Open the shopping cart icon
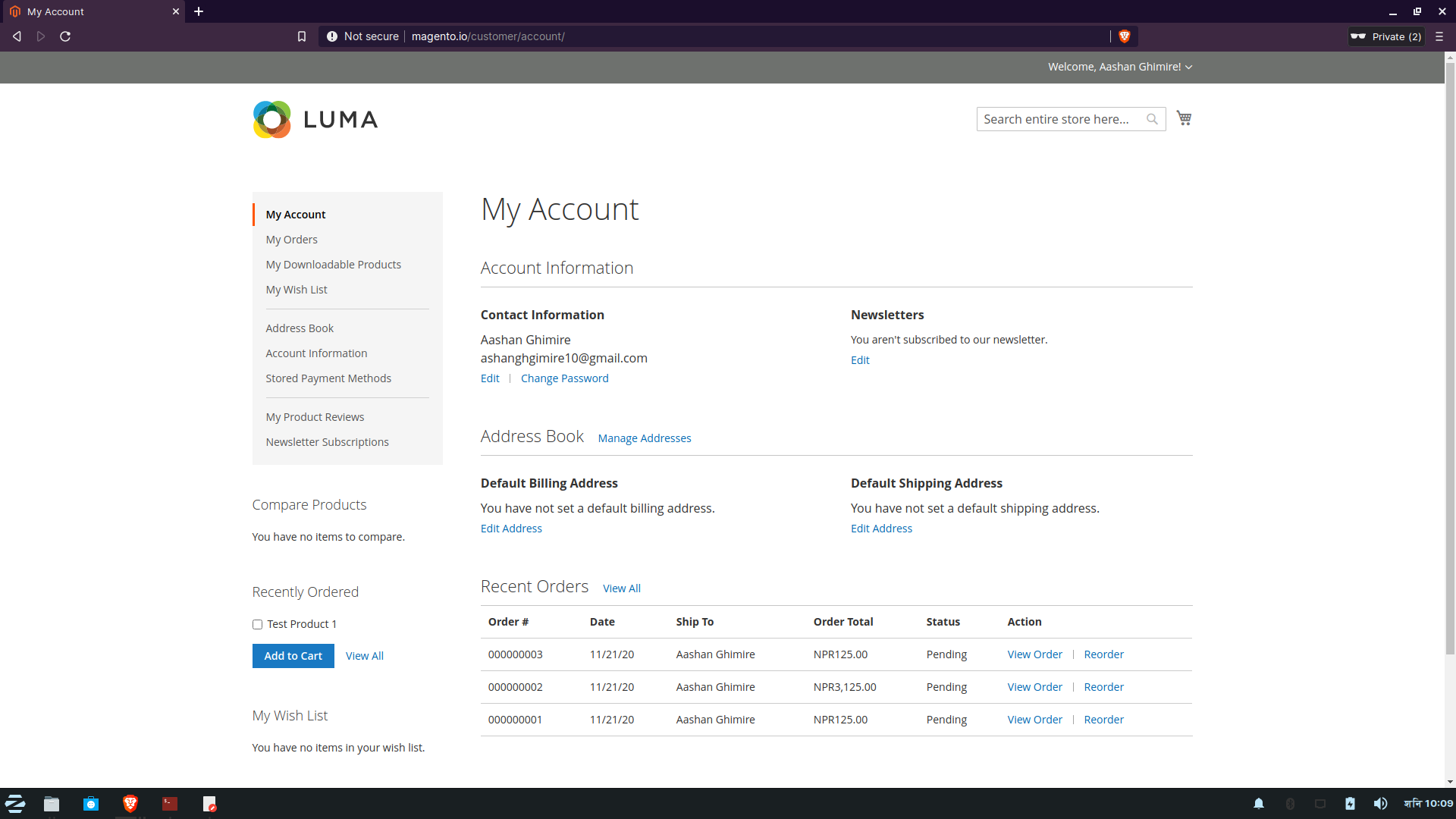 [1184, 118]
